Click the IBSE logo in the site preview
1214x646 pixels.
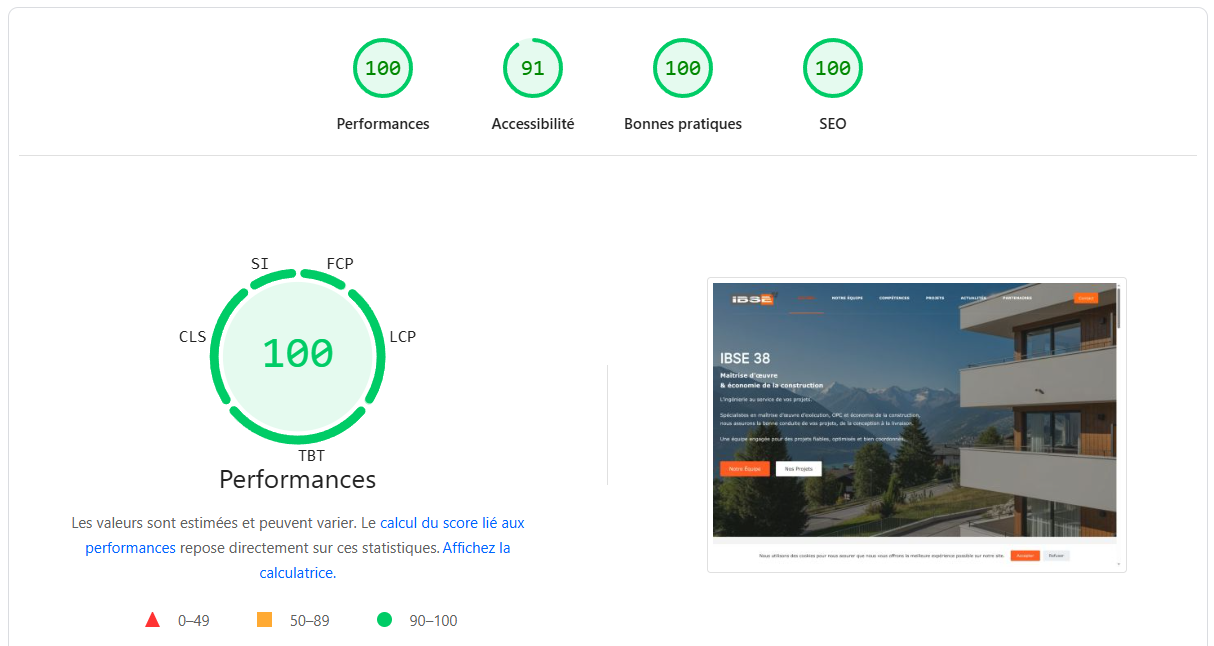coord(753,298)
